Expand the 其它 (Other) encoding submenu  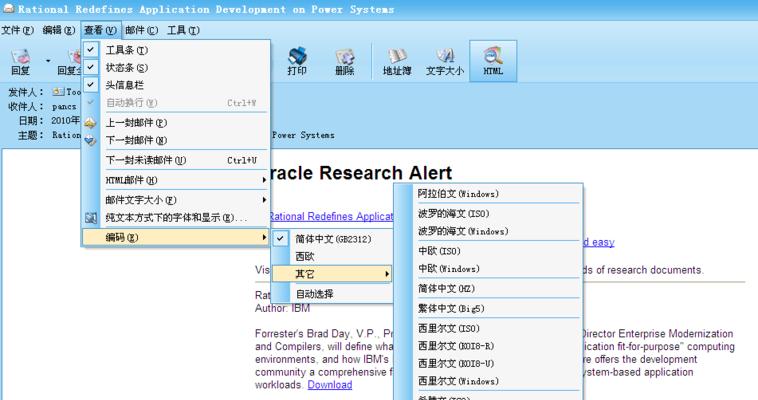tap(333, 274)
